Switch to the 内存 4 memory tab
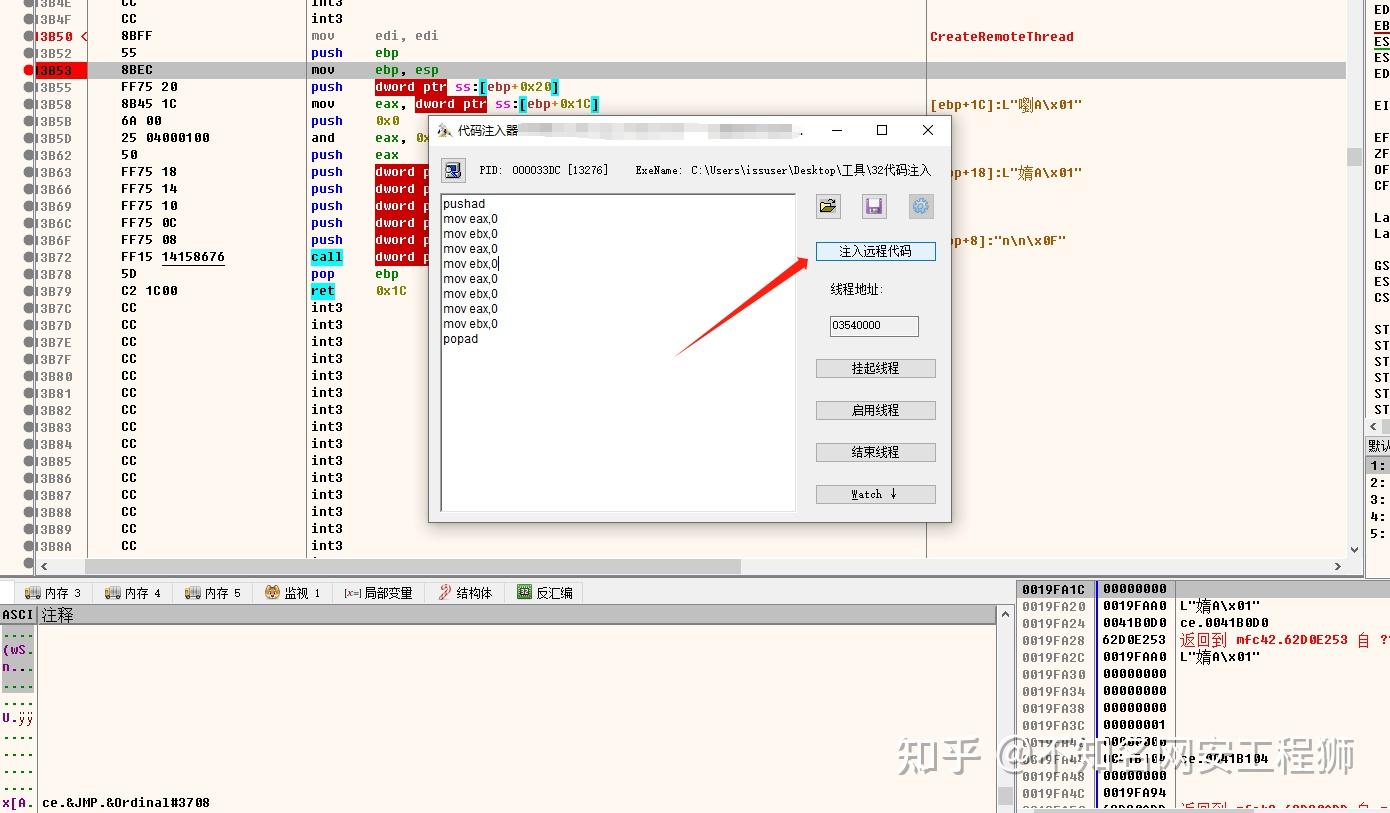This screenshot has height=813, width=1390. click(x=132, y=592)
